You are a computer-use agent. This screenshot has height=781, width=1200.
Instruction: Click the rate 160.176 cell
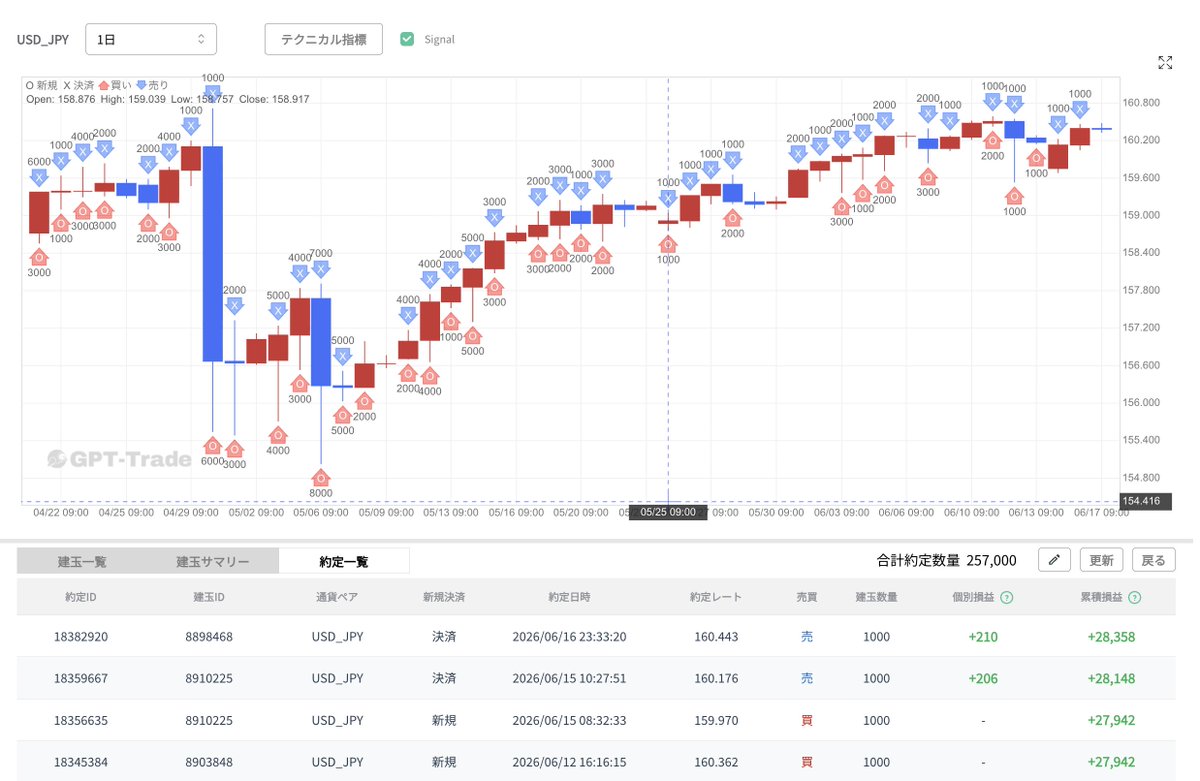(x=718, y=678)
